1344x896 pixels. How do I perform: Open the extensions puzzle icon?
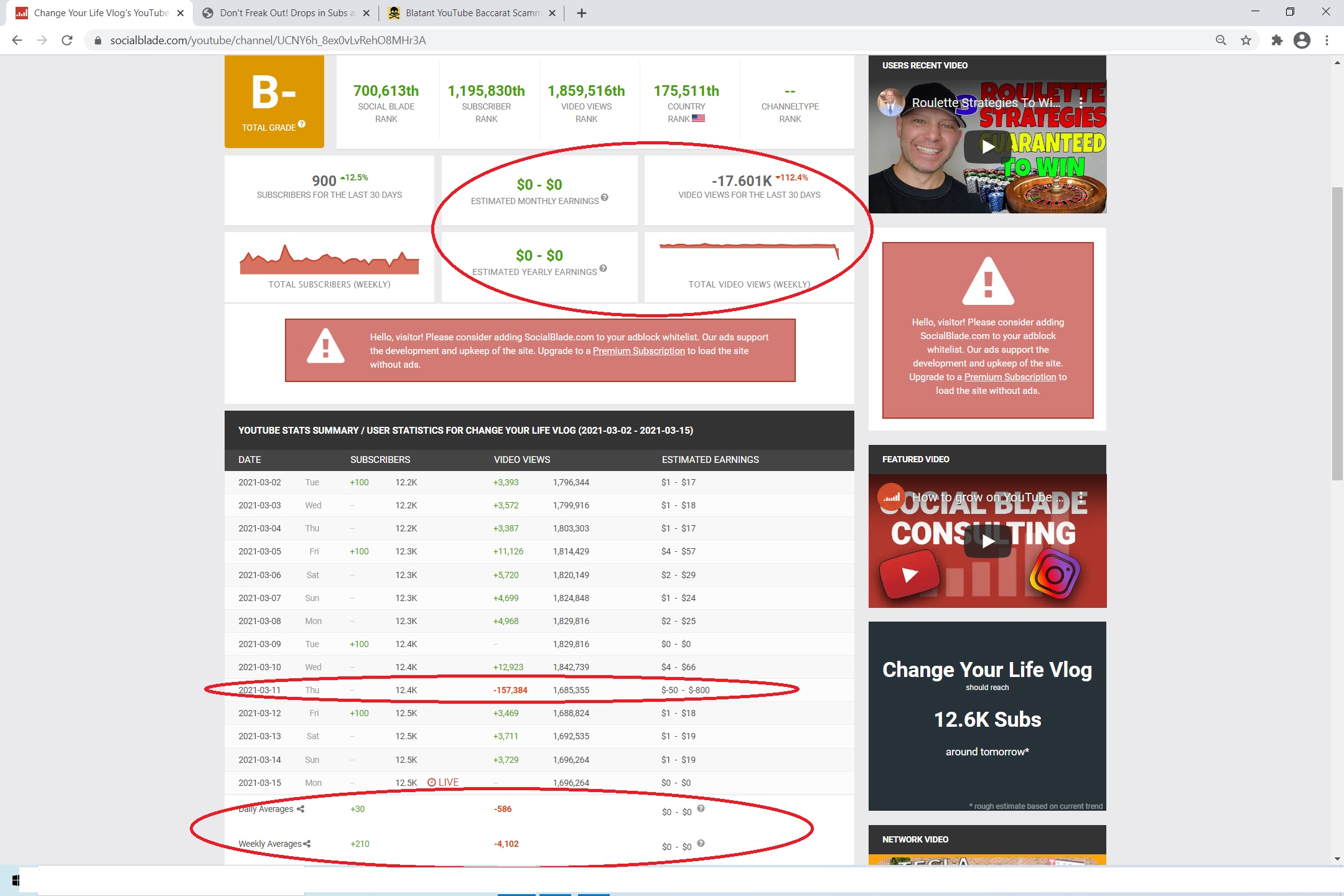[1277, 40]
